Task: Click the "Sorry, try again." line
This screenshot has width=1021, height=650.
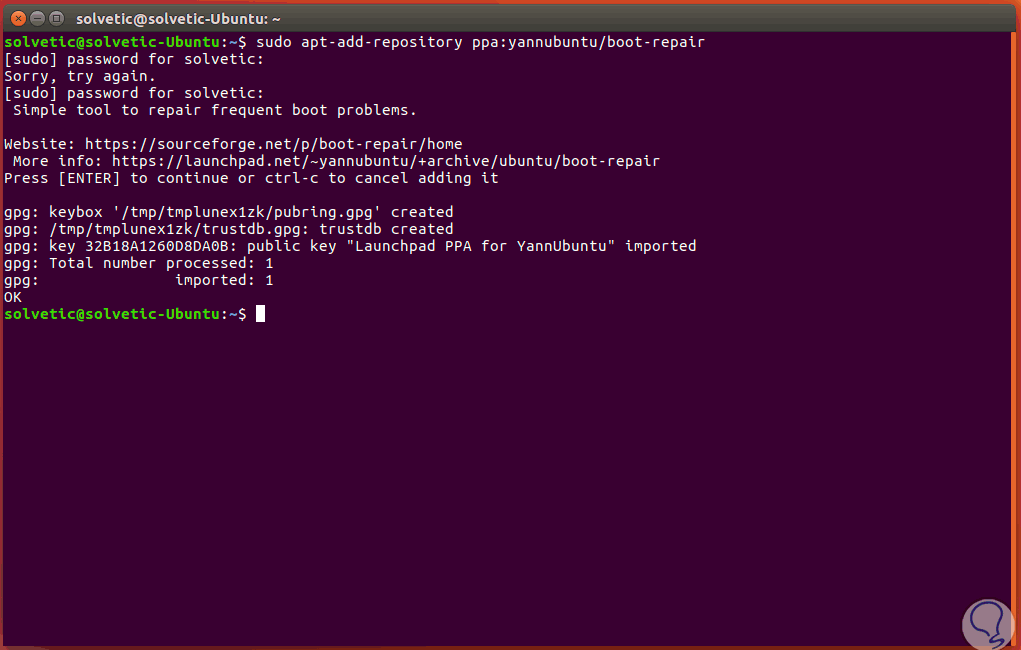Action: [80, 76]
